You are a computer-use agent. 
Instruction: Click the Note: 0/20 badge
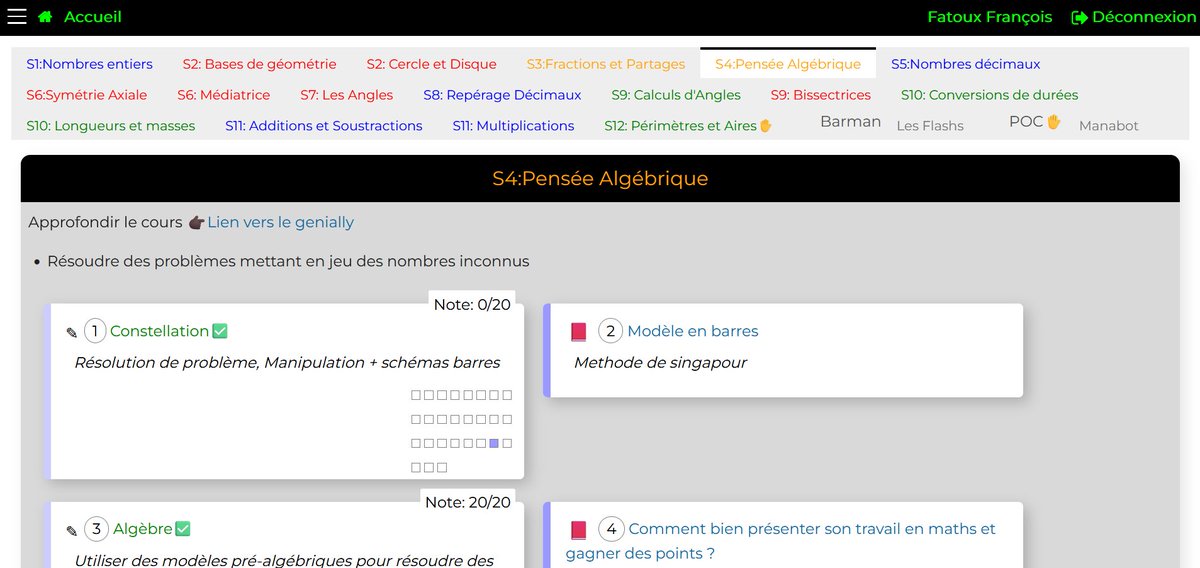(x=472, y=304)
